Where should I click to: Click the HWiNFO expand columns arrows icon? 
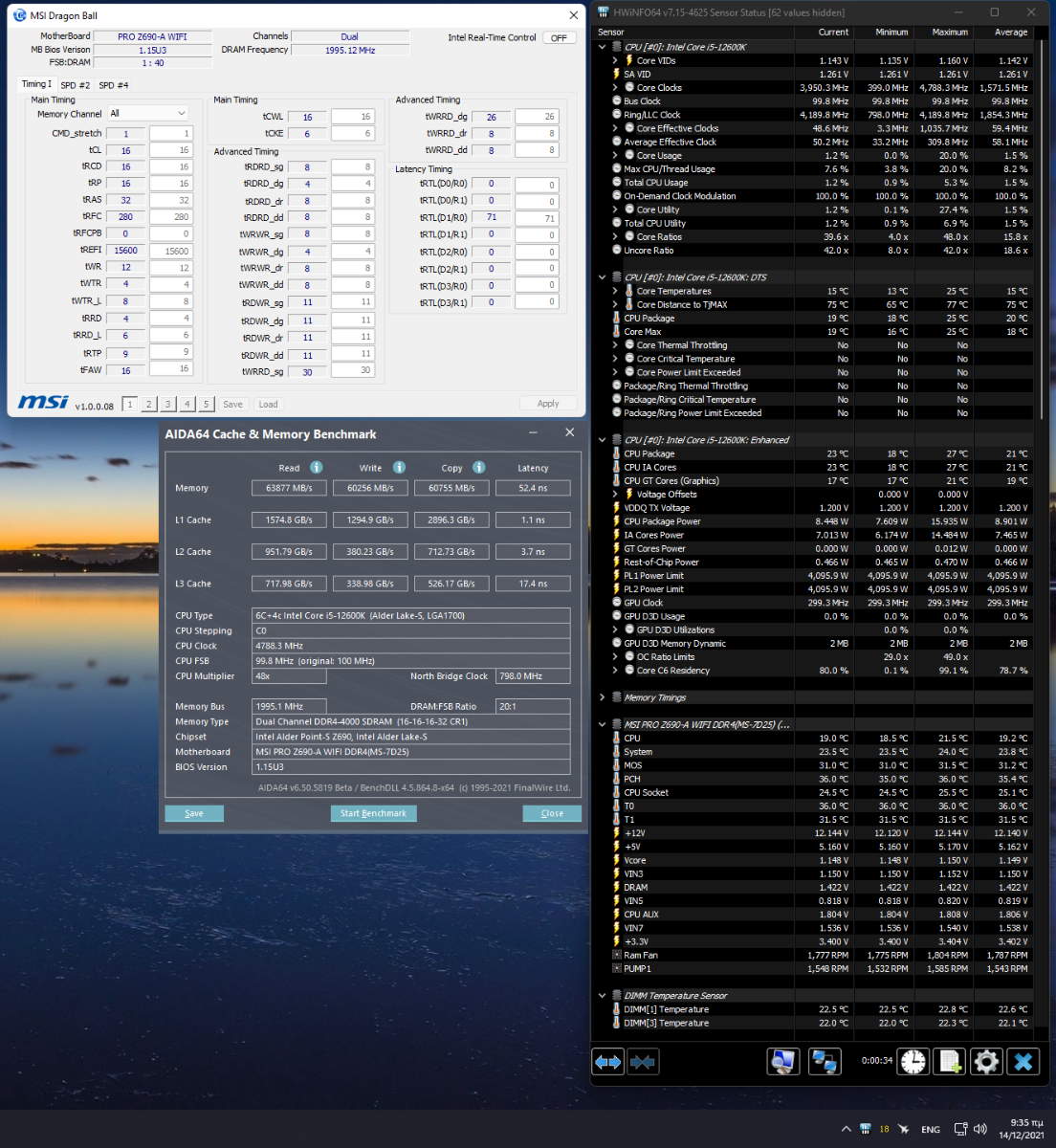coord(608,1062)
